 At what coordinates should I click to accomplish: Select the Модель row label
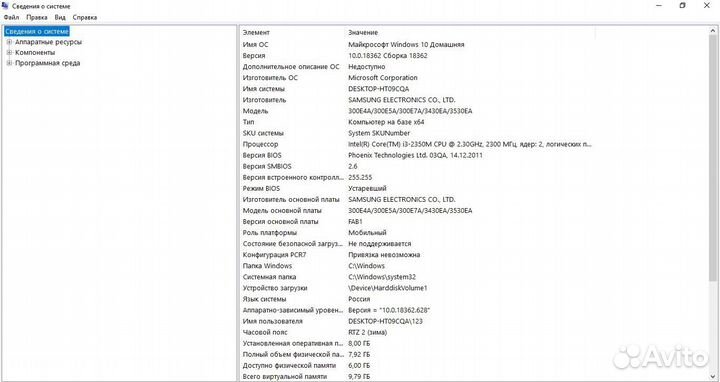pos(255,111)
